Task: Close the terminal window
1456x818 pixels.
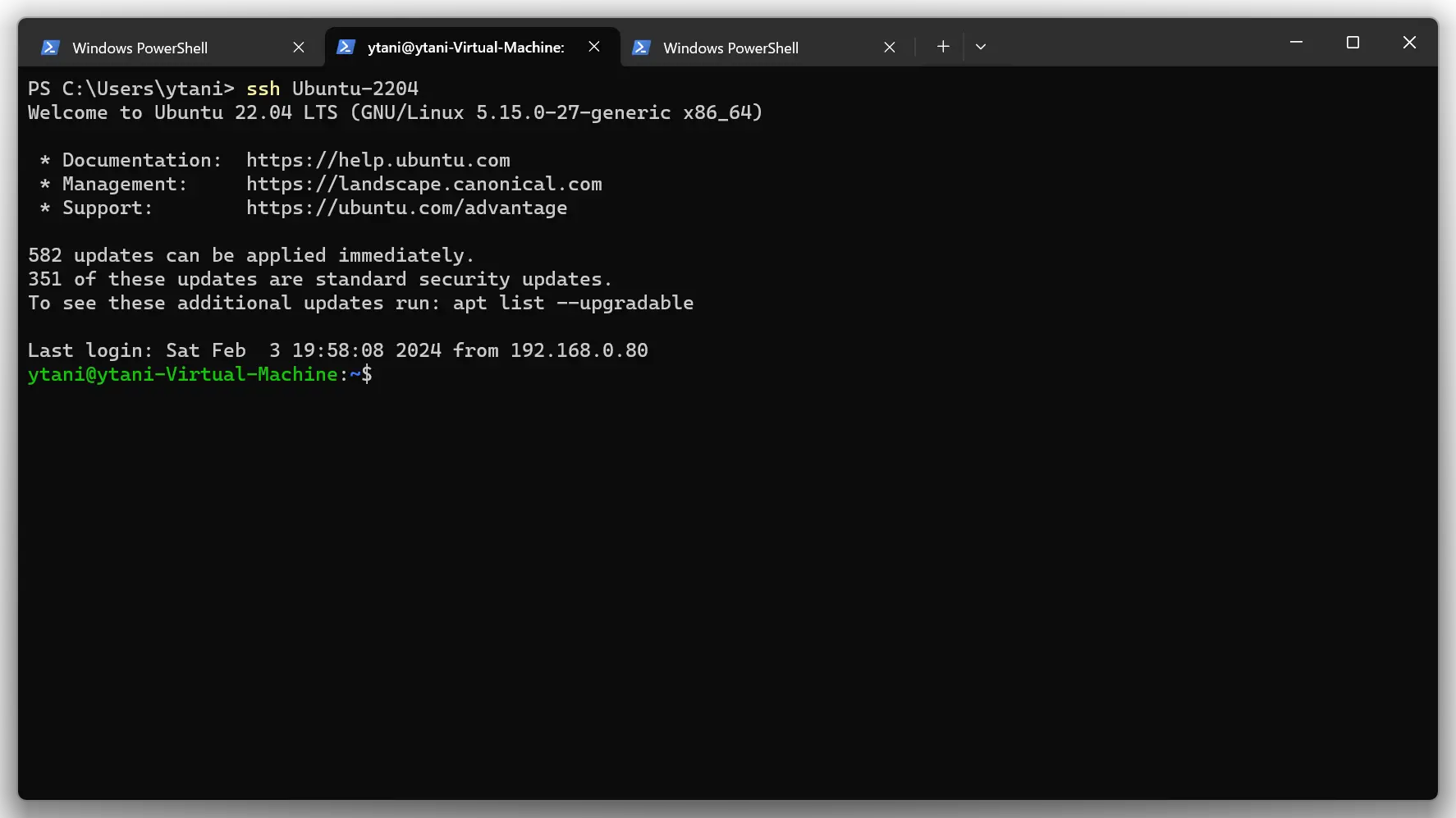Action: 1409,43
